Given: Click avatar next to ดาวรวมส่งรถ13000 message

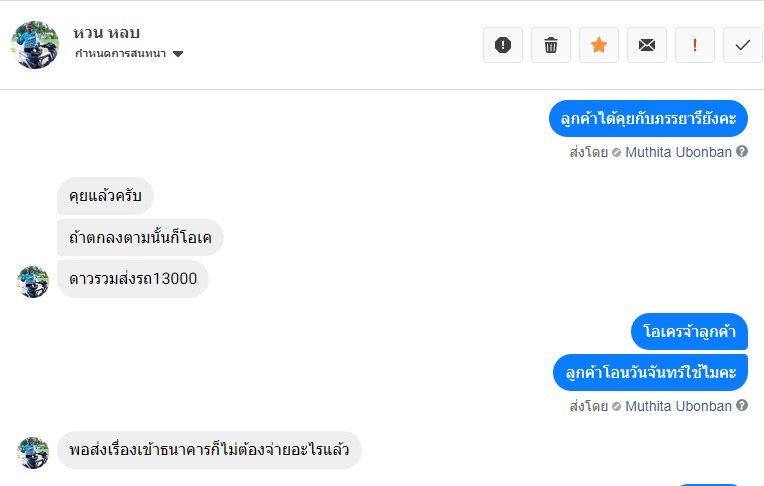Looking at the screenshot, I should (x=33, y=281).
